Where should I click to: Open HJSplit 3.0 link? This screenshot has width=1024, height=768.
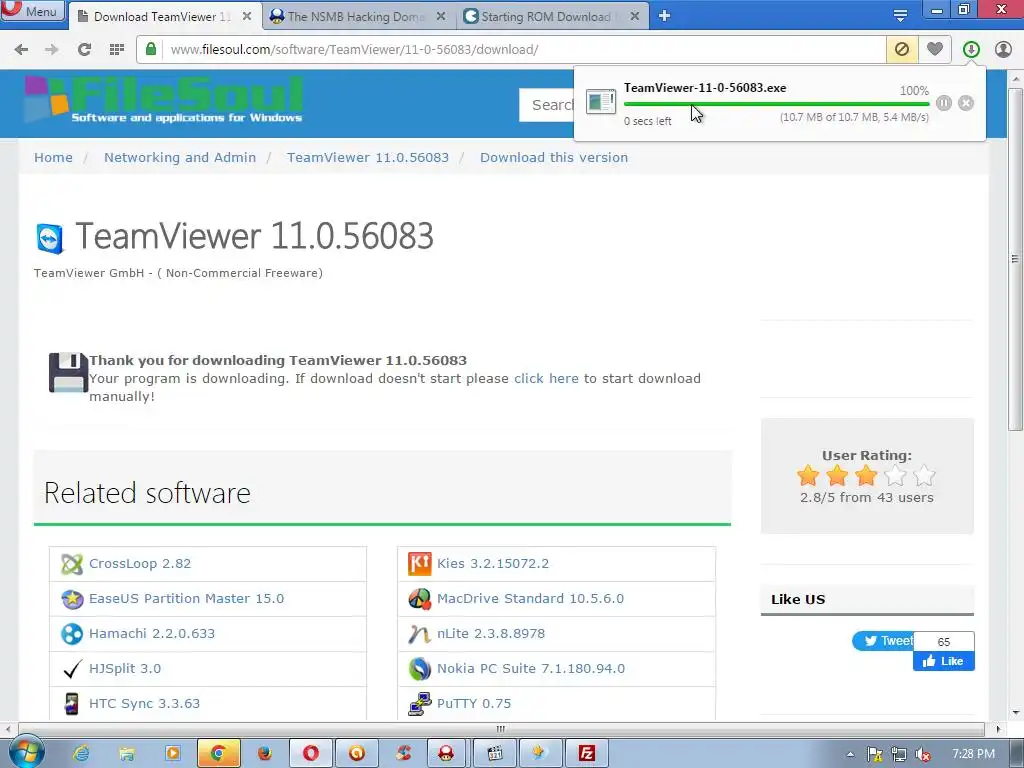point(125,669)
